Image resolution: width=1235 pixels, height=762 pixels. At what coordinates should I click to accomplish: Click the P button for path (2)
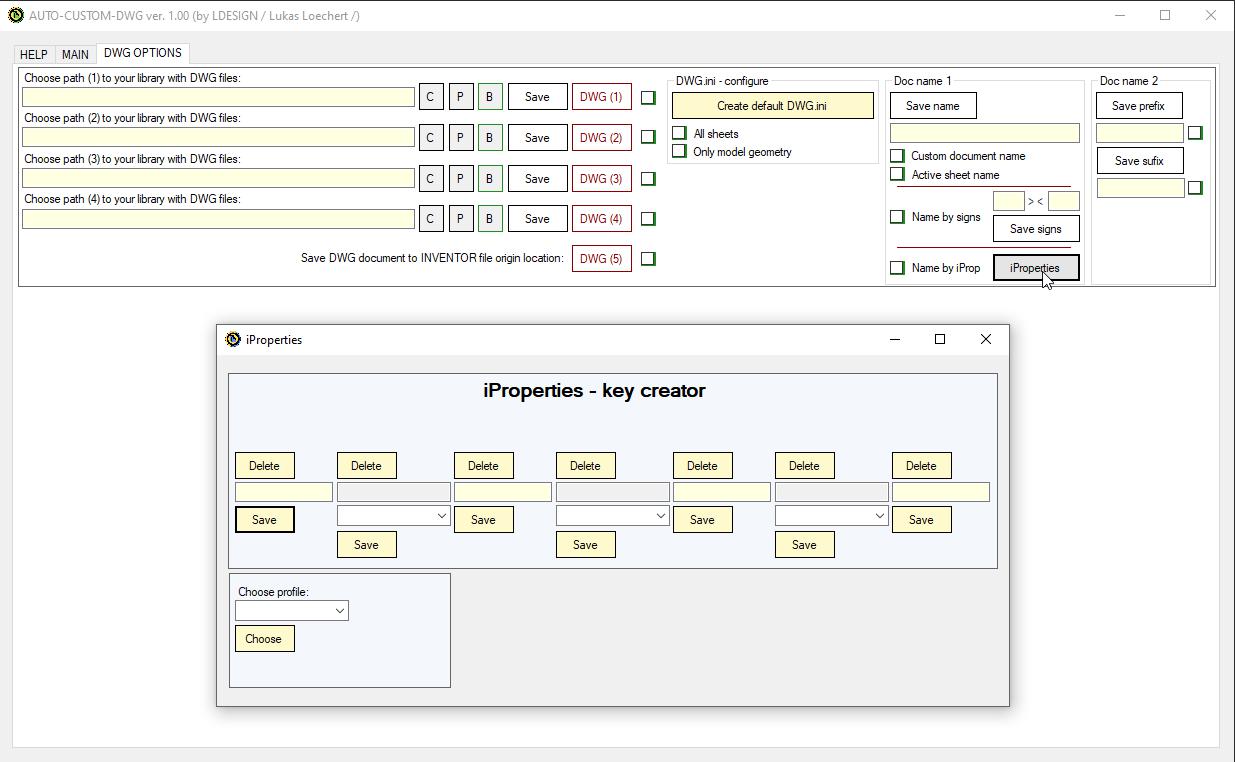460,137
